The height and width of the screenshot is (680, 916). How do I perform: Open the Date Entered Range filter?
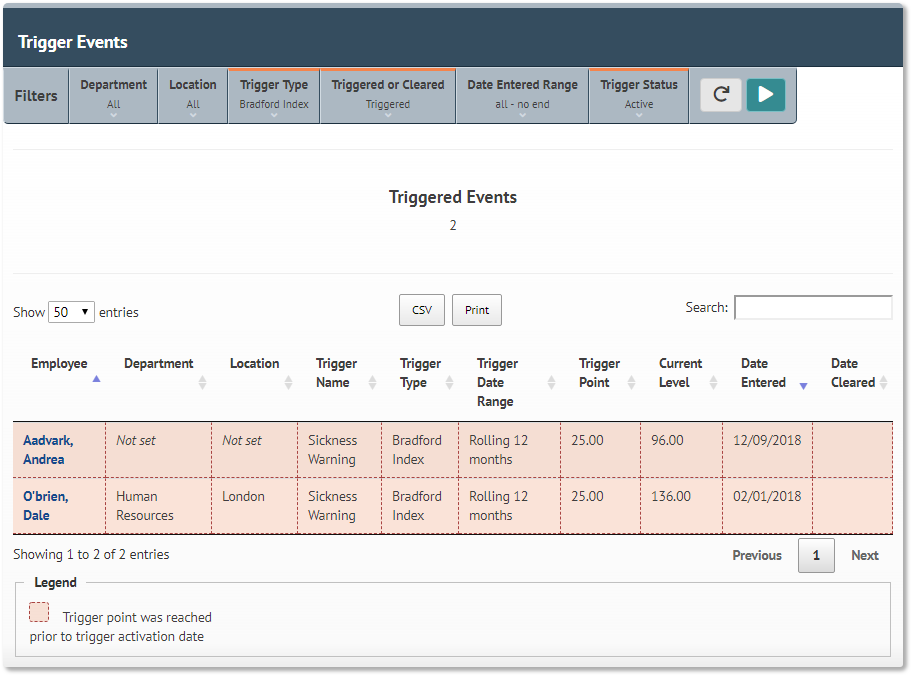point(522,95)
